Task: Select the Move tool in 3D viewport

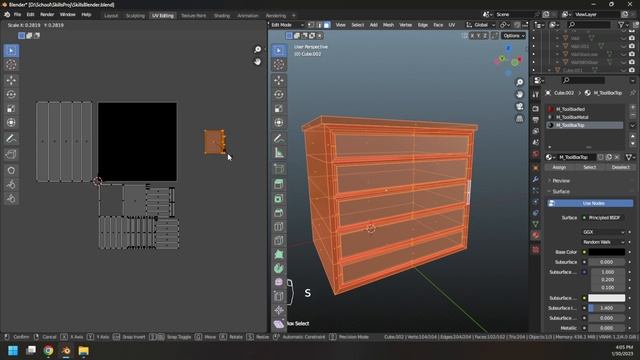Action: pos(279,80)
